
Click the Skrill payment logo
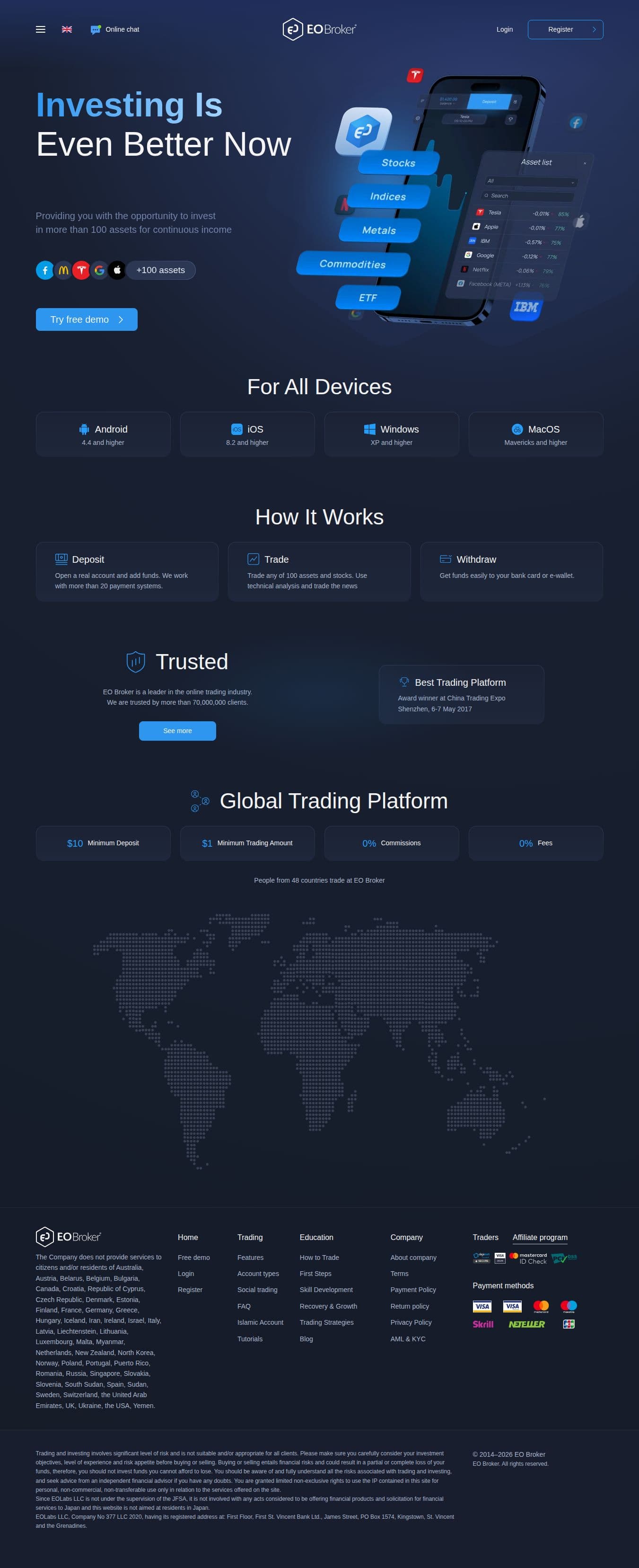point(483,1324)
